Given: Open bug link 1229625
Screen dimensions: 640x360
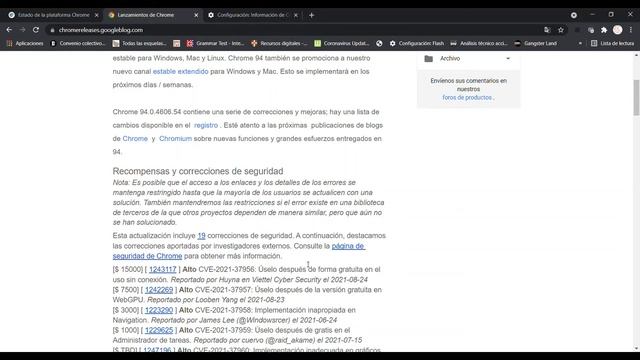Looking at the screenshot, I should 159,330.
